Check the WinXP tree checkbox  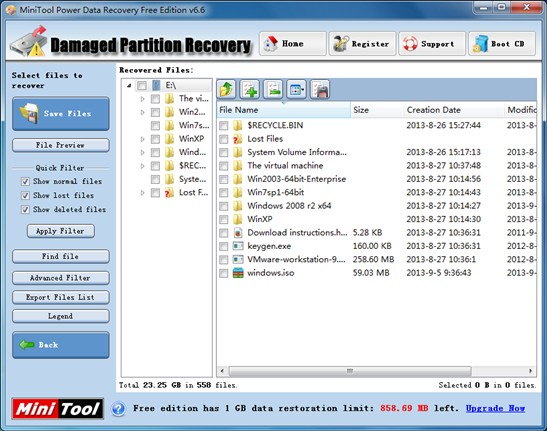[x=155, y=139]
